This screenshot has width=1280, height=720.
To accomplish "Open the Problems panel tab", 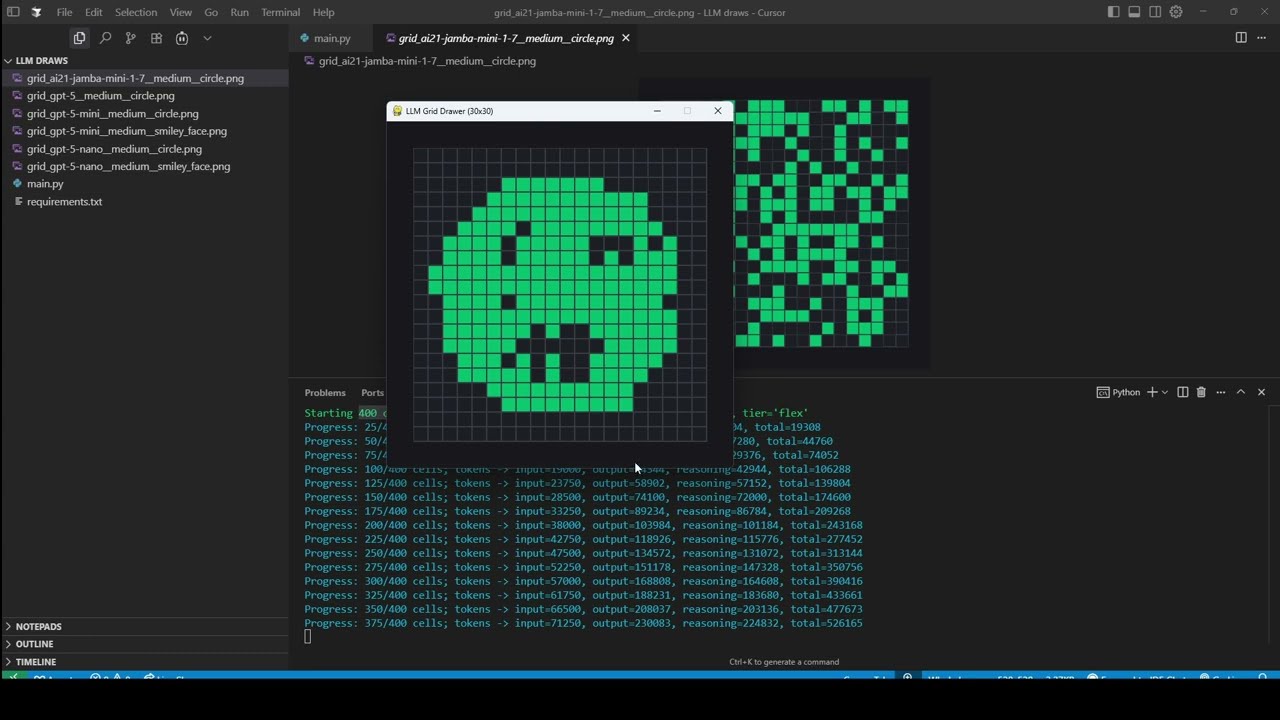I will pyautogui.click(x=325, y=393).
